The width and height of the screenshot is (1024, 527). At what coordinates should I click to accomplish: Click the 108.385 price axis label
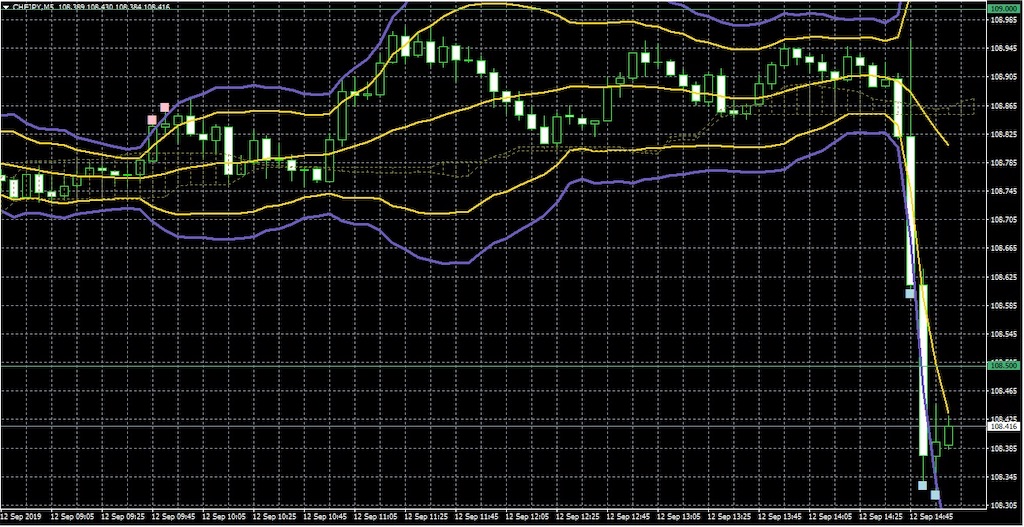(1004, 449)
